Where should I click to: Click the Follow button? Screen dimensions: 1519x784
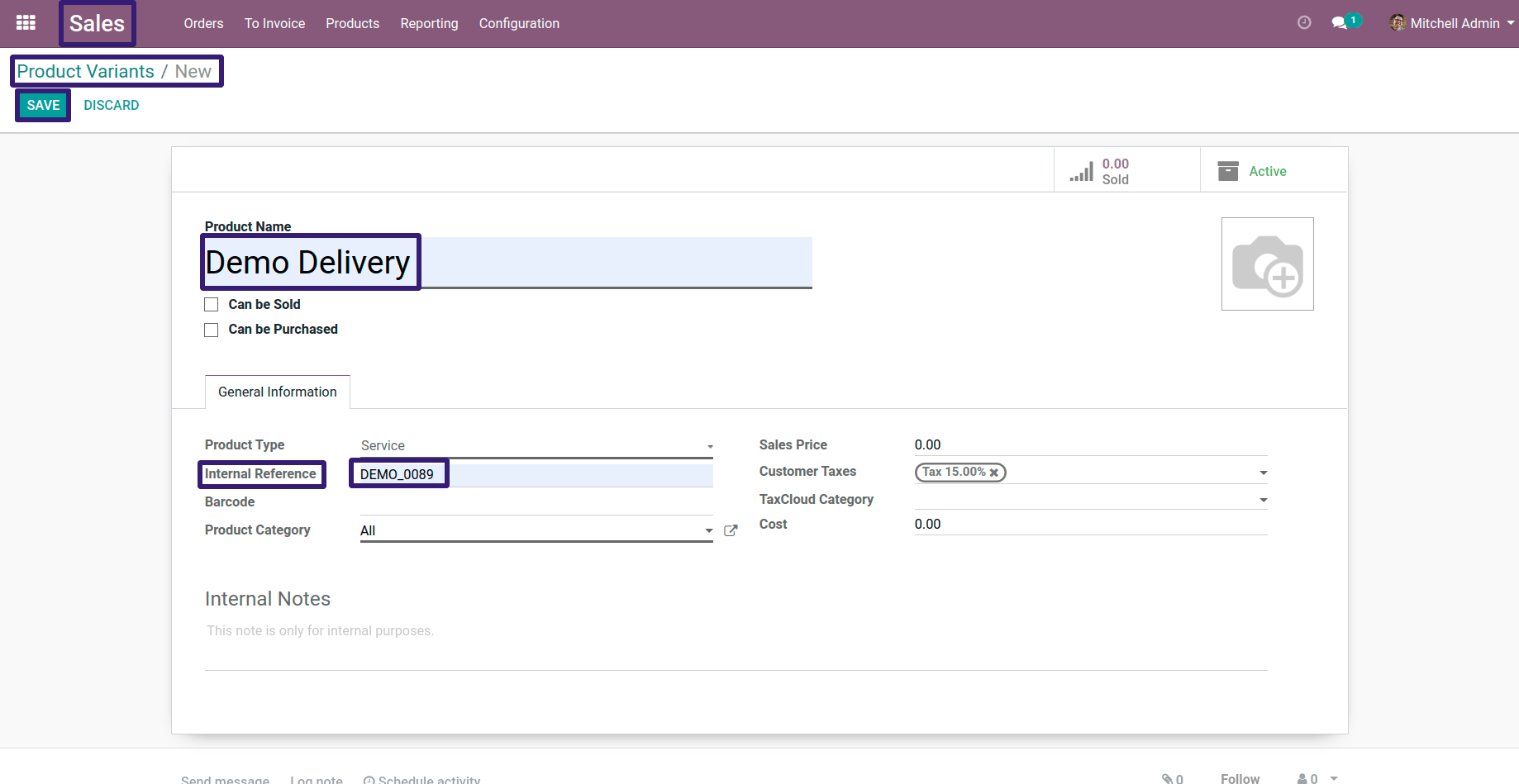[x=1240, y=778]
